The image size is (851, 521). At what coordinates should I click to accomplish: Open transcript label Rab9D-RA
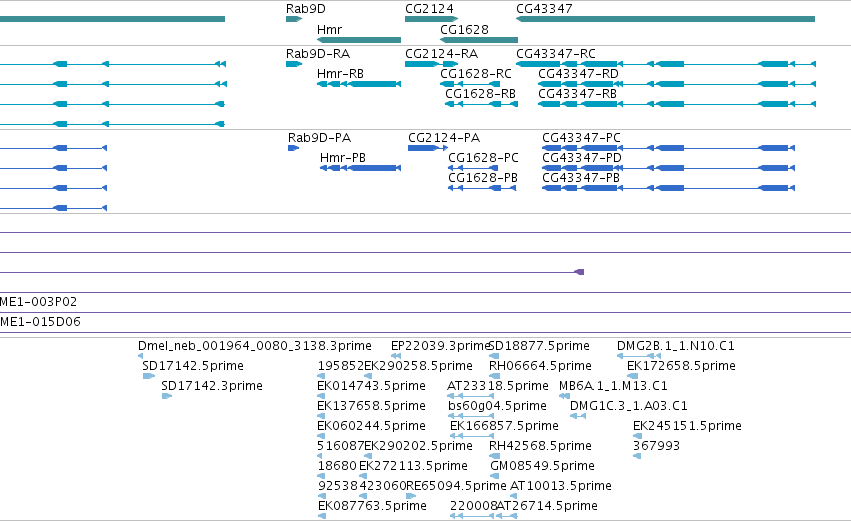(318, 54)
